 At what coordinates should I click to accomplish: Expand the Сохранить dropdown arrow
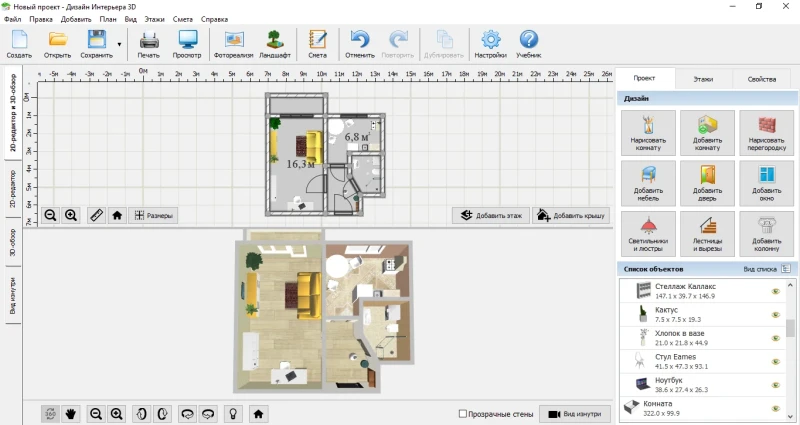(x=119, y=44)
